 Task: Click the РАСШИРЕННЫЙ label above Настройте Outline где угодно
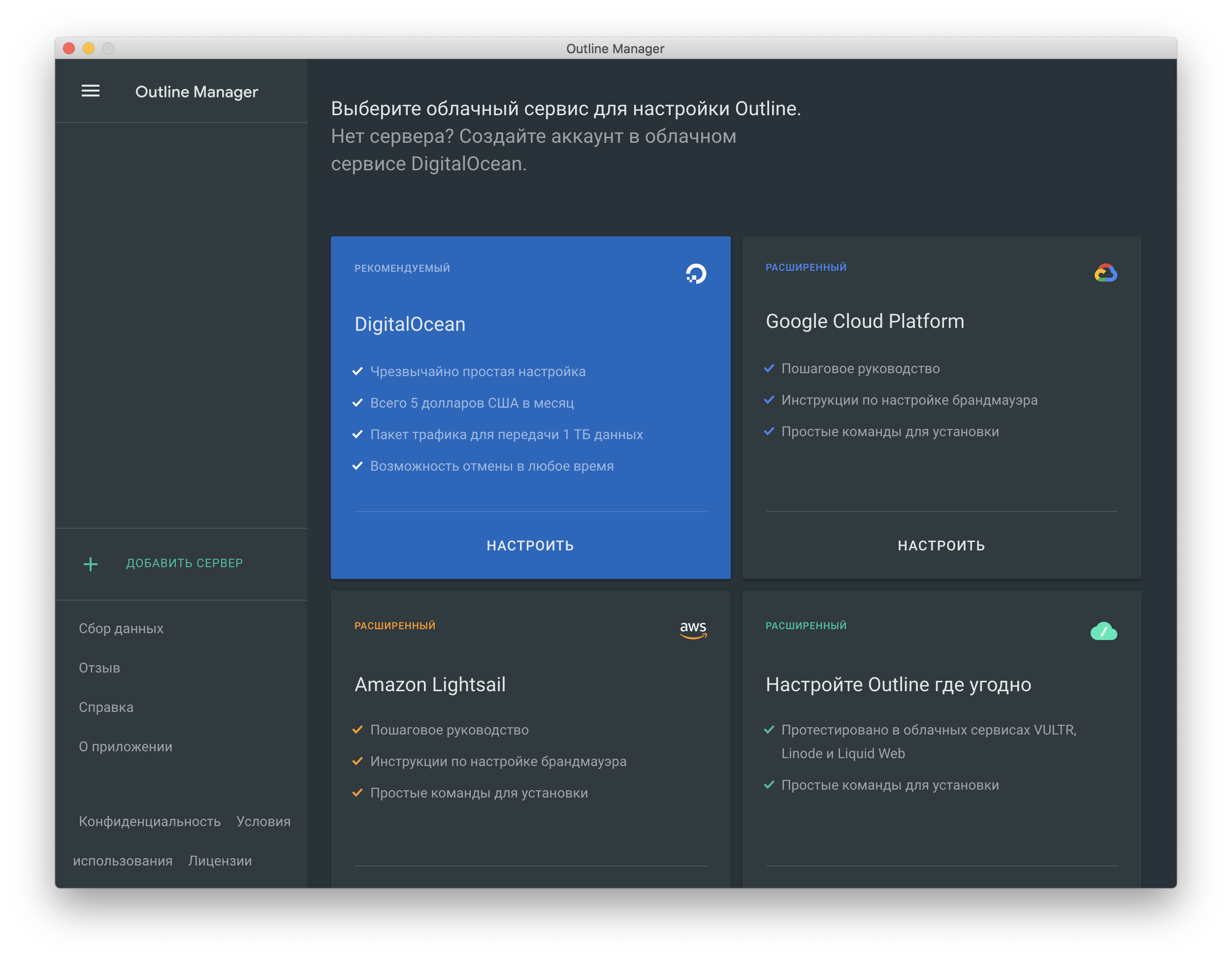click(x=806, y=626)
